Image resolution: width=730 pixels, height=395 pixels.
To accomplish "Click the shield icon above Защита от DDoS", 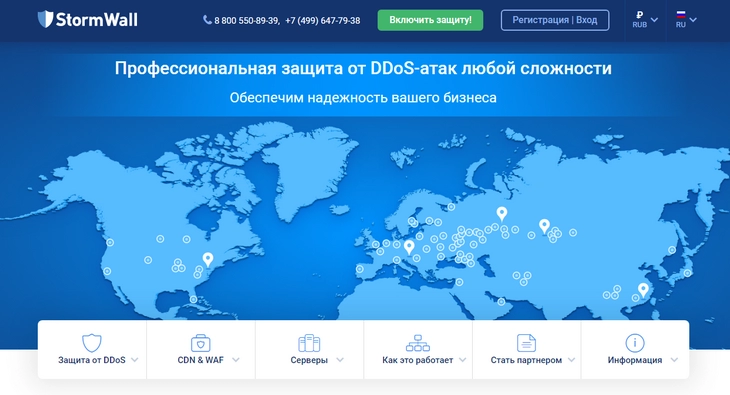I will click(92, 343).
